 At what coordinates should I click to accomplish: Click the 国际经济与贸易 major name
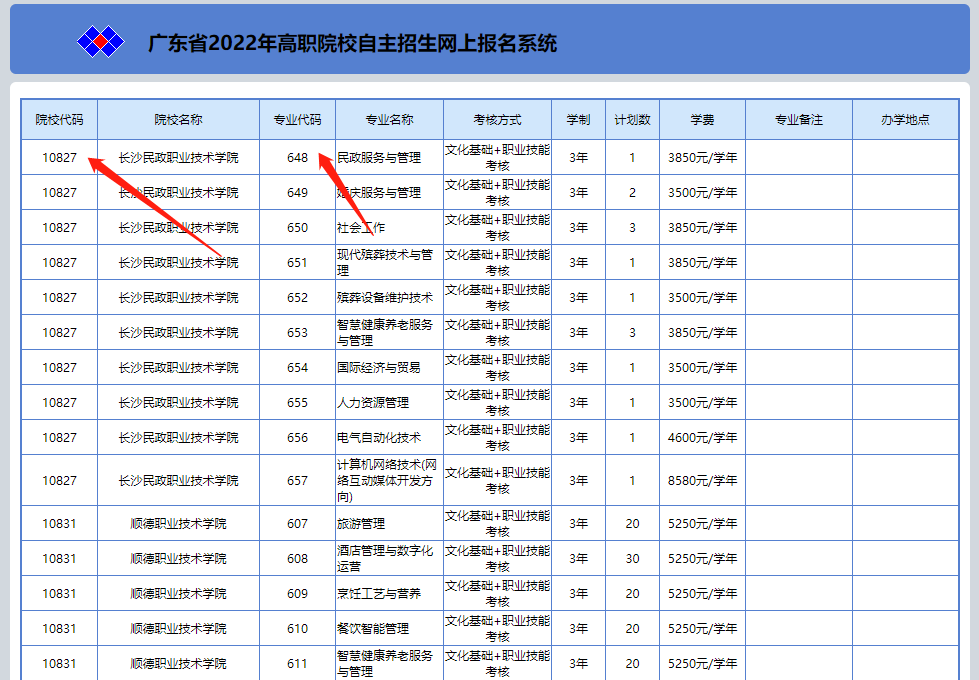(x=379, y=367)
